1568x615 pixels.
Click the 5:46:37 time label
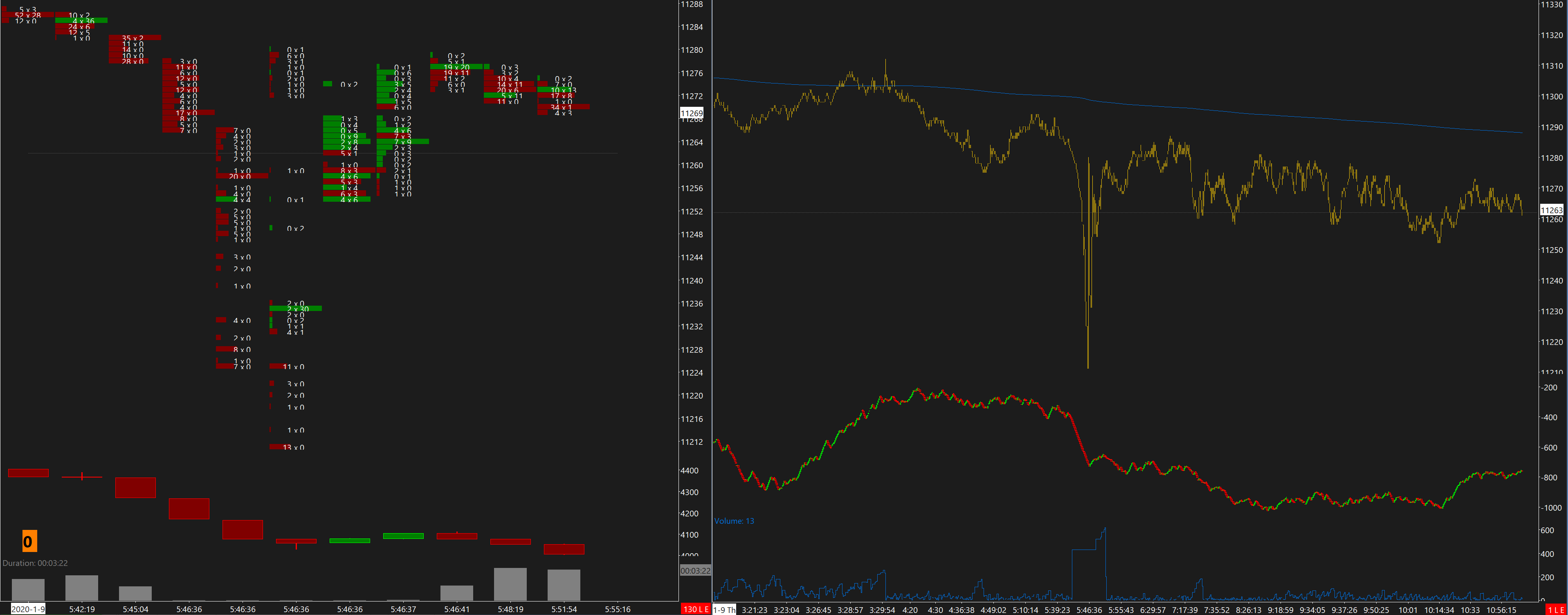point(403,609)
